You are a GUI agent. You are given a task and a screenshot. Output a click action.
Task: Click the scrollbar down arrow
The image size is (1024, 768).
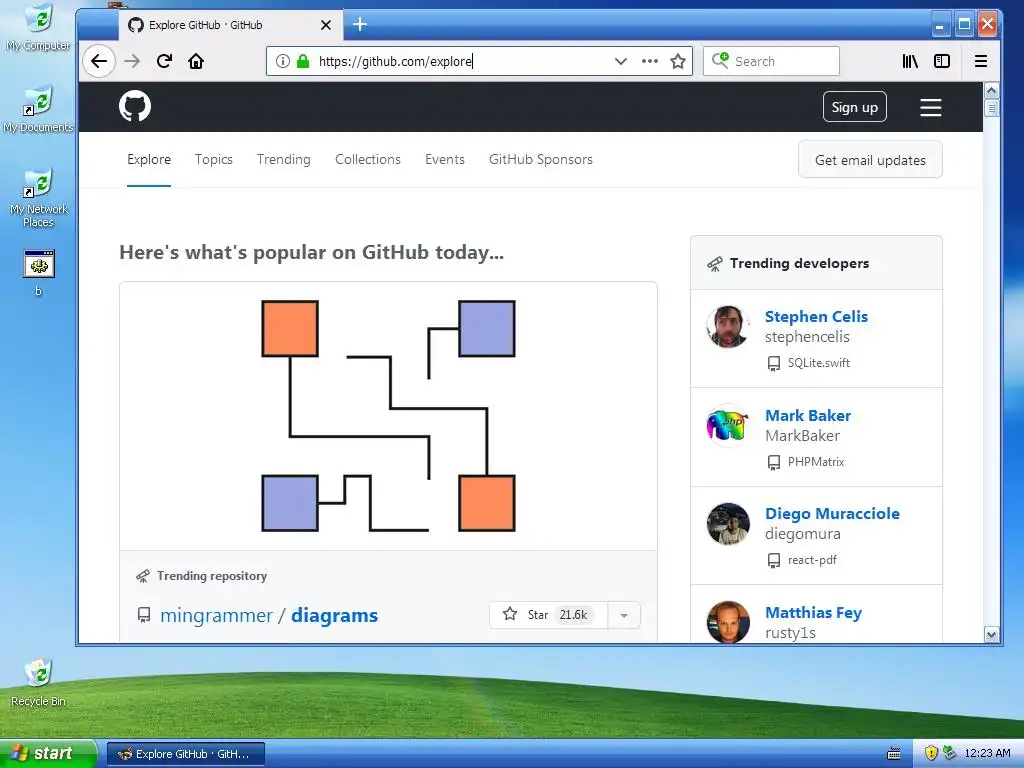[x=991, y=634]
